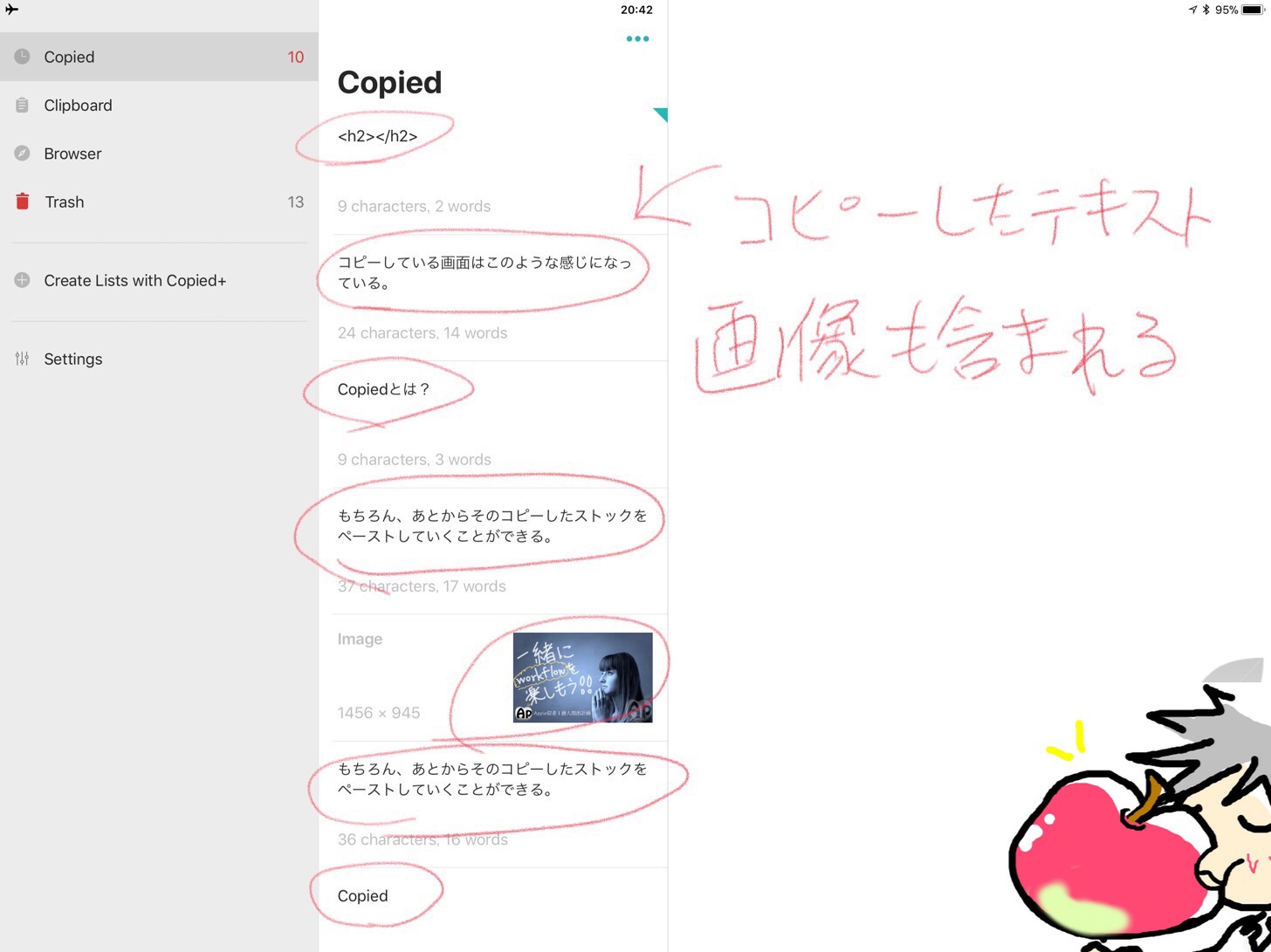The height and width of the screenshot is (952, 1271).
Task: Click the teal corner marker on first clipping
Action: pos(661,113)
